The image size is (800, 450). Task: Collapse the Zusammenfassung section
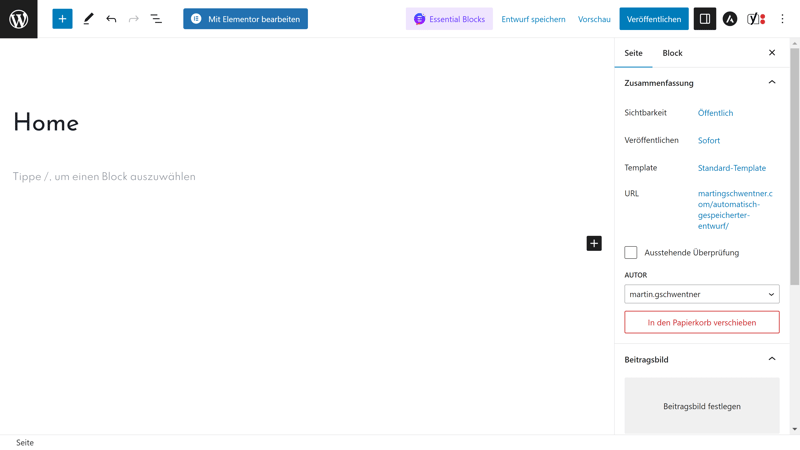702,83
